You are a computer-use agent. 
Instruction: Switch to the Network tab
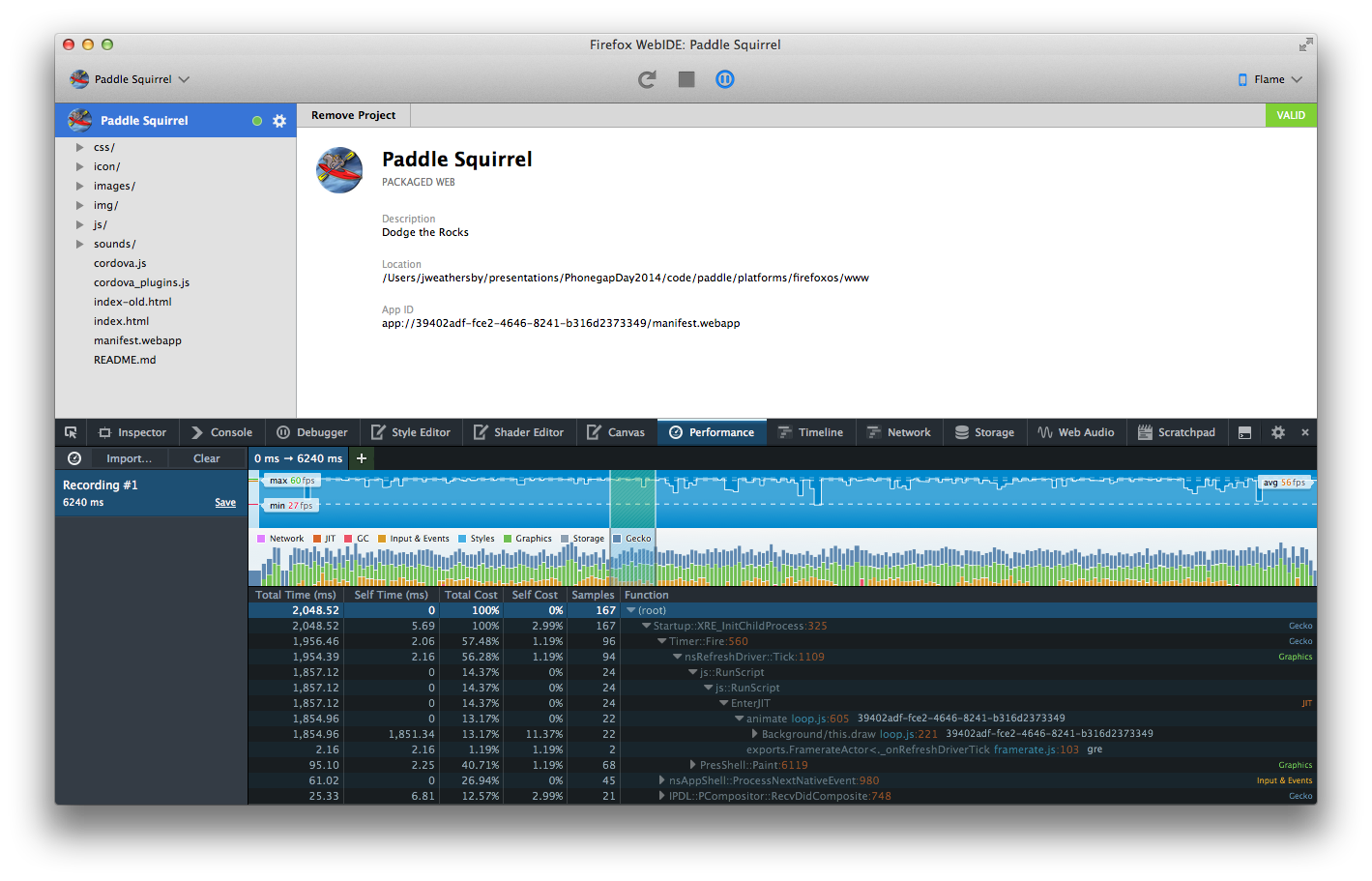point(899,432)
